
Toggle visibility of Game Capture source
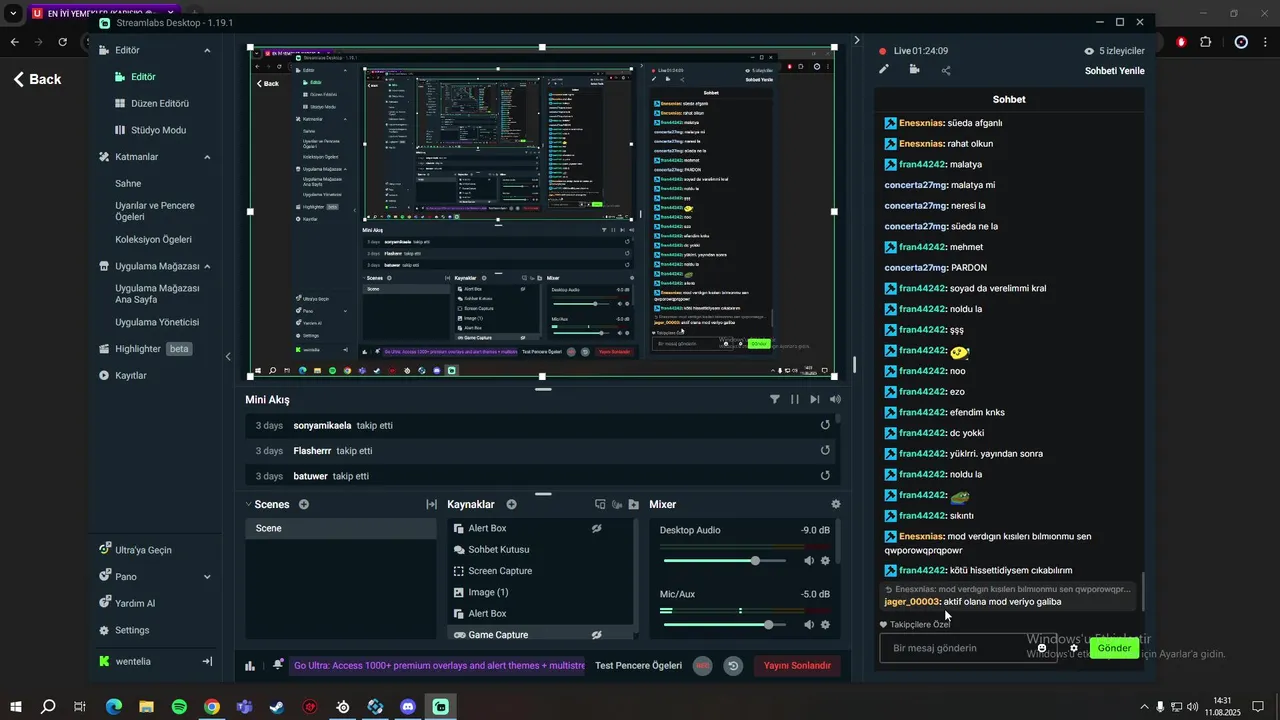[x=597, y=634]
